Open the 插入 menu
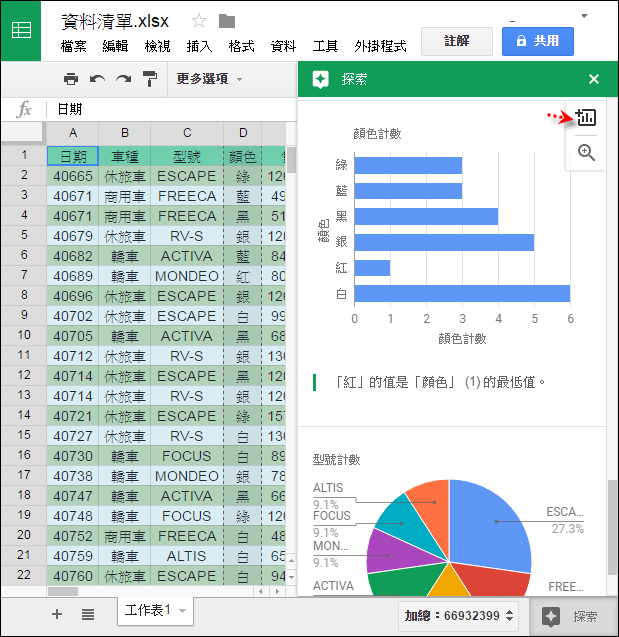The height and width of the screenshot is (637, 619). click(199, 46)
